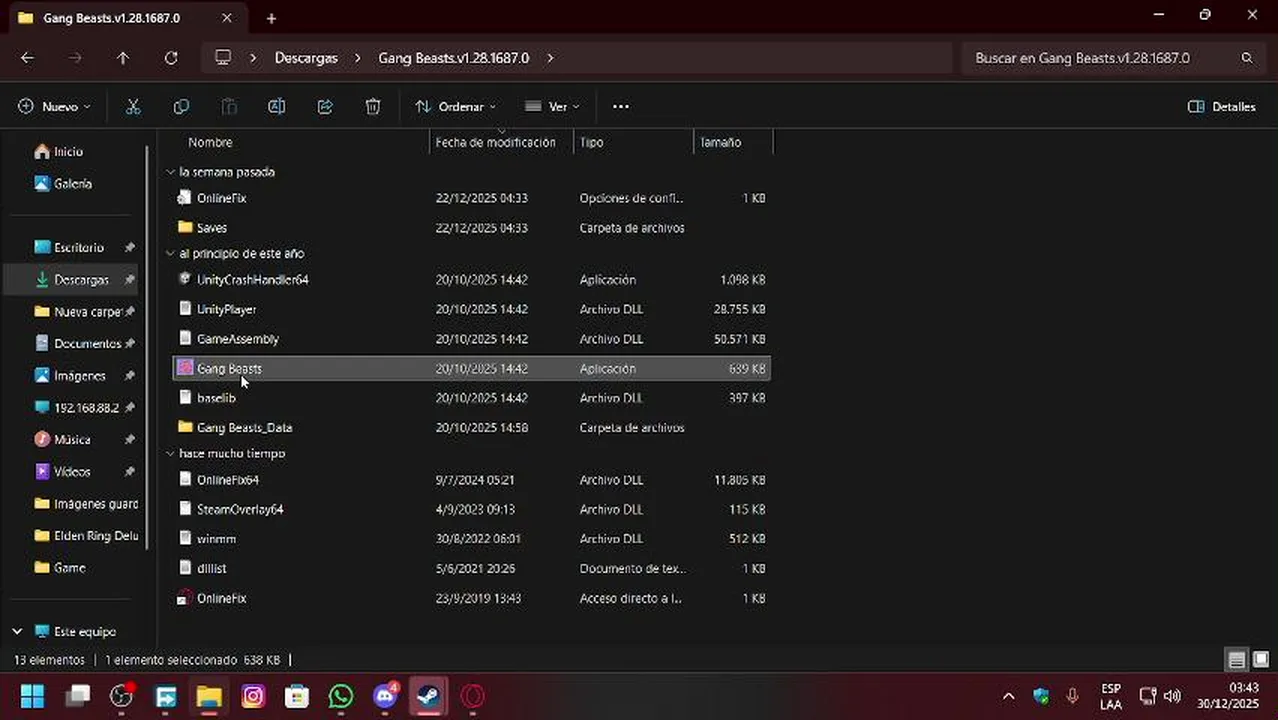Screen dimensions: 1278x720
Task: Open the Ver view dropdown
Action: pyautogui.click(x=553, y=107)
